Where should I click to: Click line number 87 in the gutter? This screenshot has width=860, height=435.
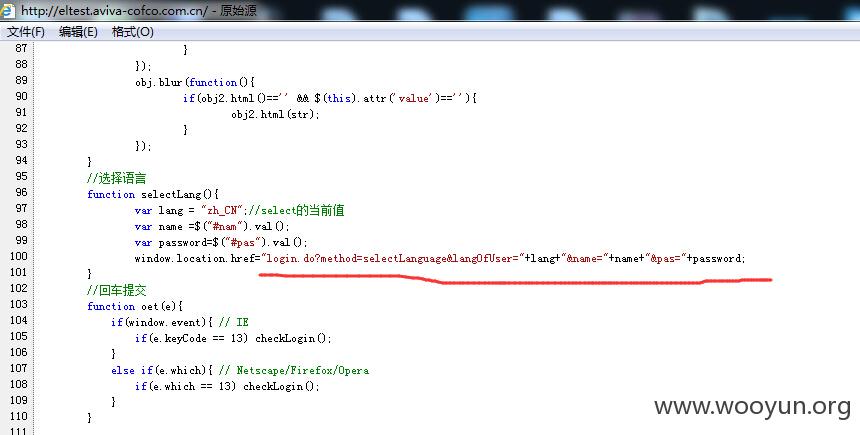click(21, 48)
